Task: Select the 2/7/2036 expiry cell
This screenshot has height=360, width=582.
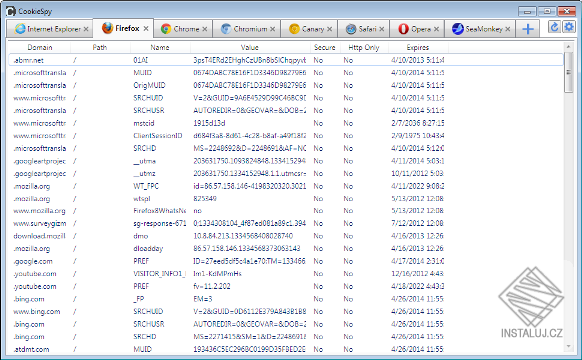Action: 418,123
